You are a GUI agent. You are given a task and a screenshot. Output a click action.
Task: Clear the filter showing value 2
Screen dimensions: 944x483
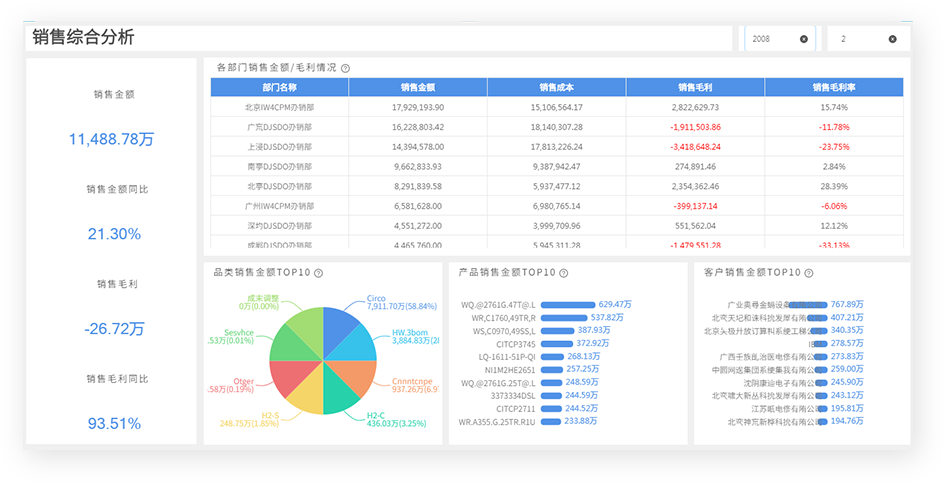point(892,39)
